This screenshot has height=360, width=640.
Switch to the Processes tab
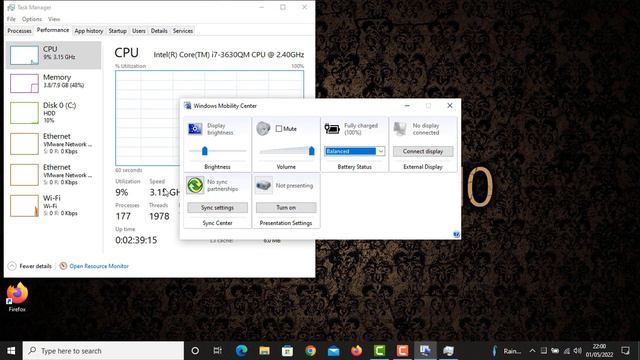coord(19,31)
